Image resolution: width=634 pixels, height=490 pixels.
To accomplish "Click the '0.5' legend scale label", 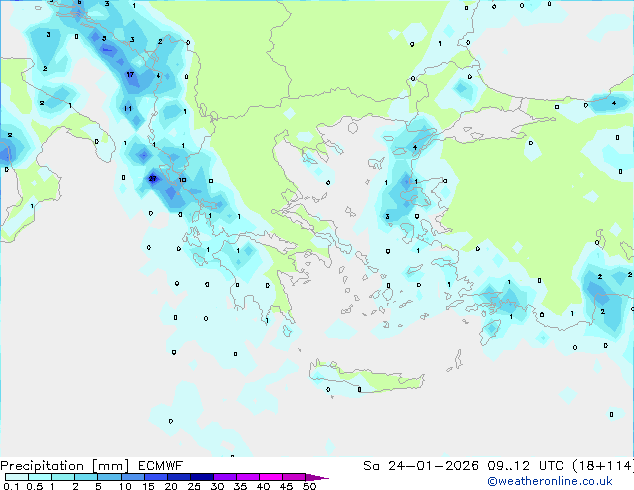I will (35, 486).
